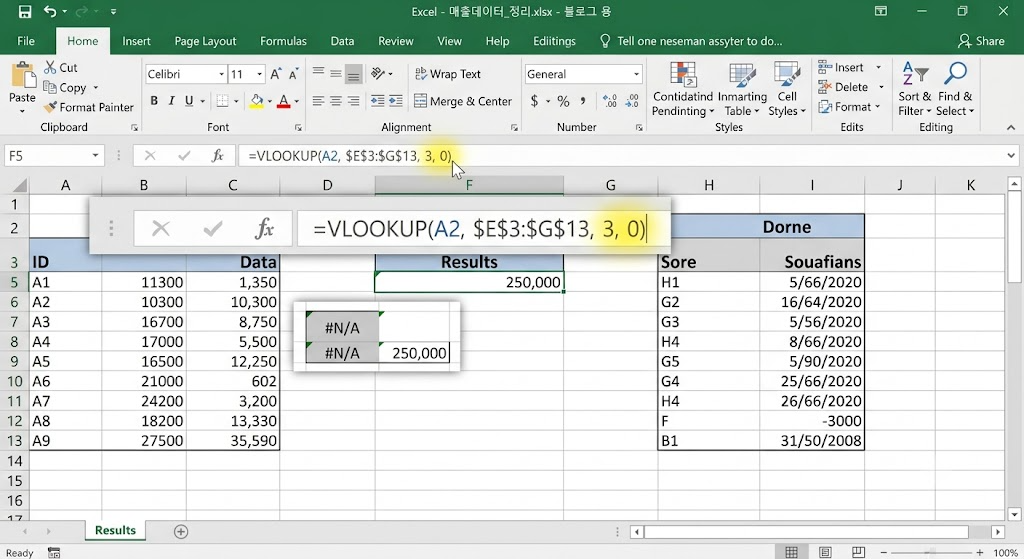Click the Cut scissors command
Image resolution: width=1024 pixels, height=559 pixels.
click(61, 67)
